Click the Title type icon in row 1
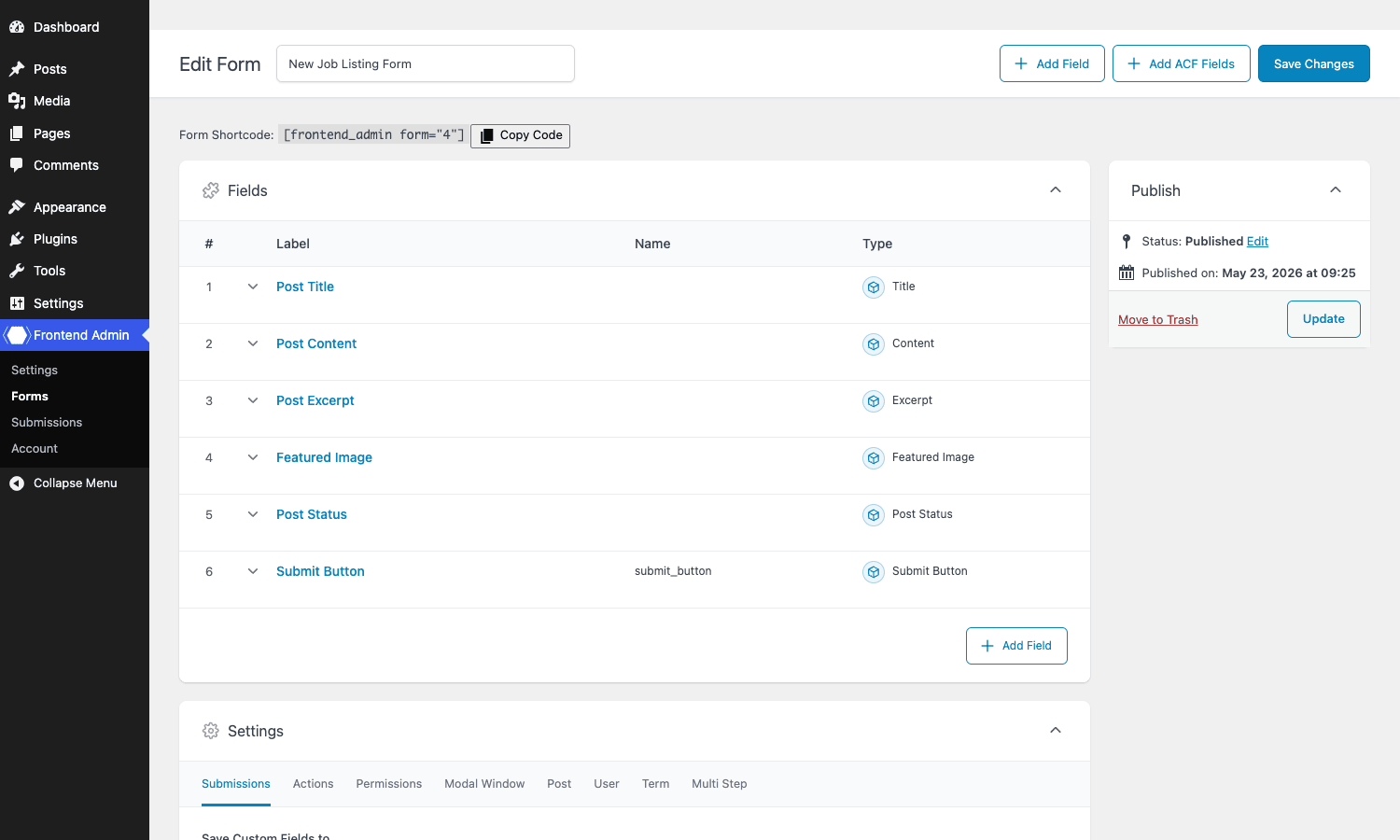This screenshot has width=1400, height=840. click(874, 287)
